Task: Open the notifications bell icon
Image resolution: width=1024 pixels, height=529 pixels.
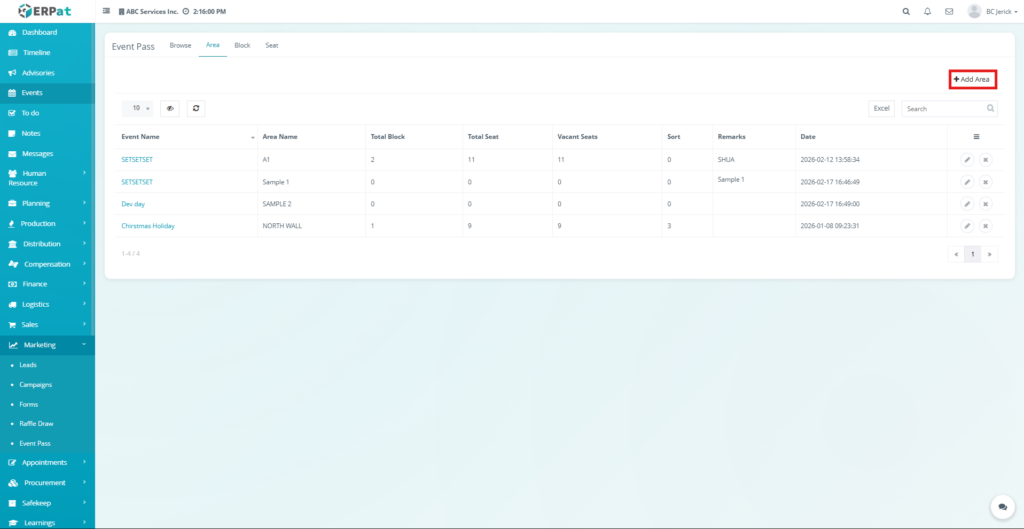Action: click(x=927, y=11)
